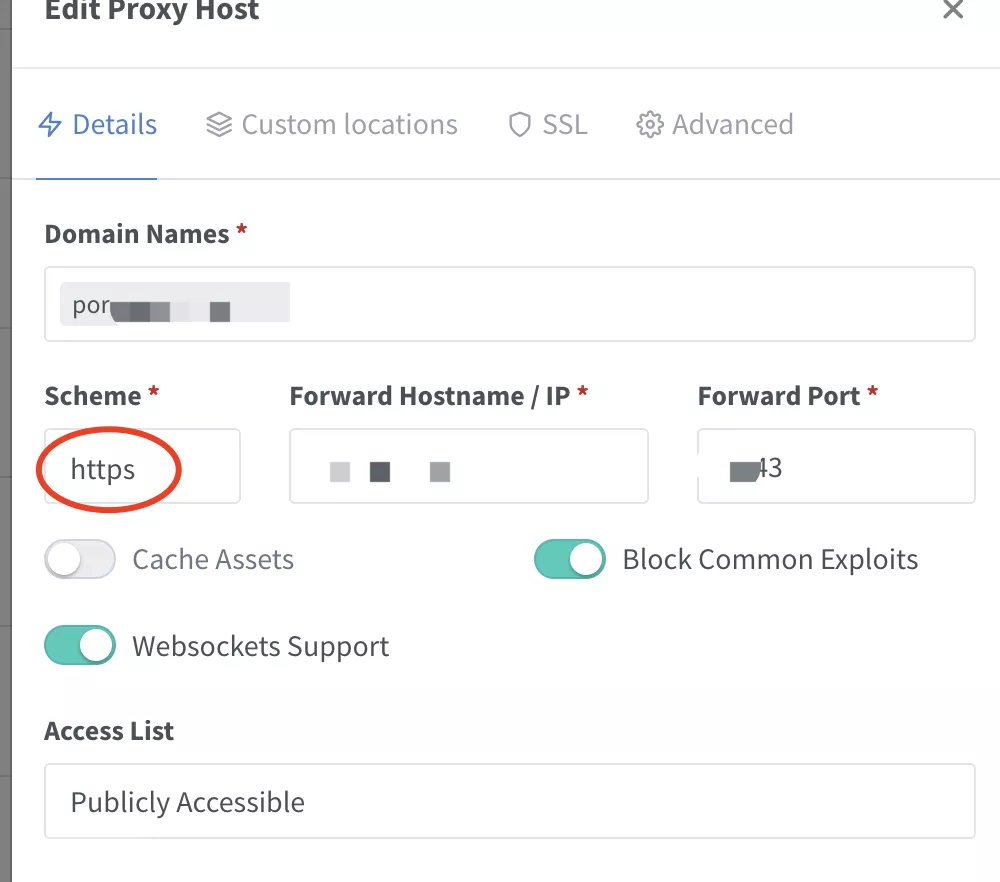Go to the SSL tab label
The height and width of the screenshot is (882, 1000).
pos(565,125)
